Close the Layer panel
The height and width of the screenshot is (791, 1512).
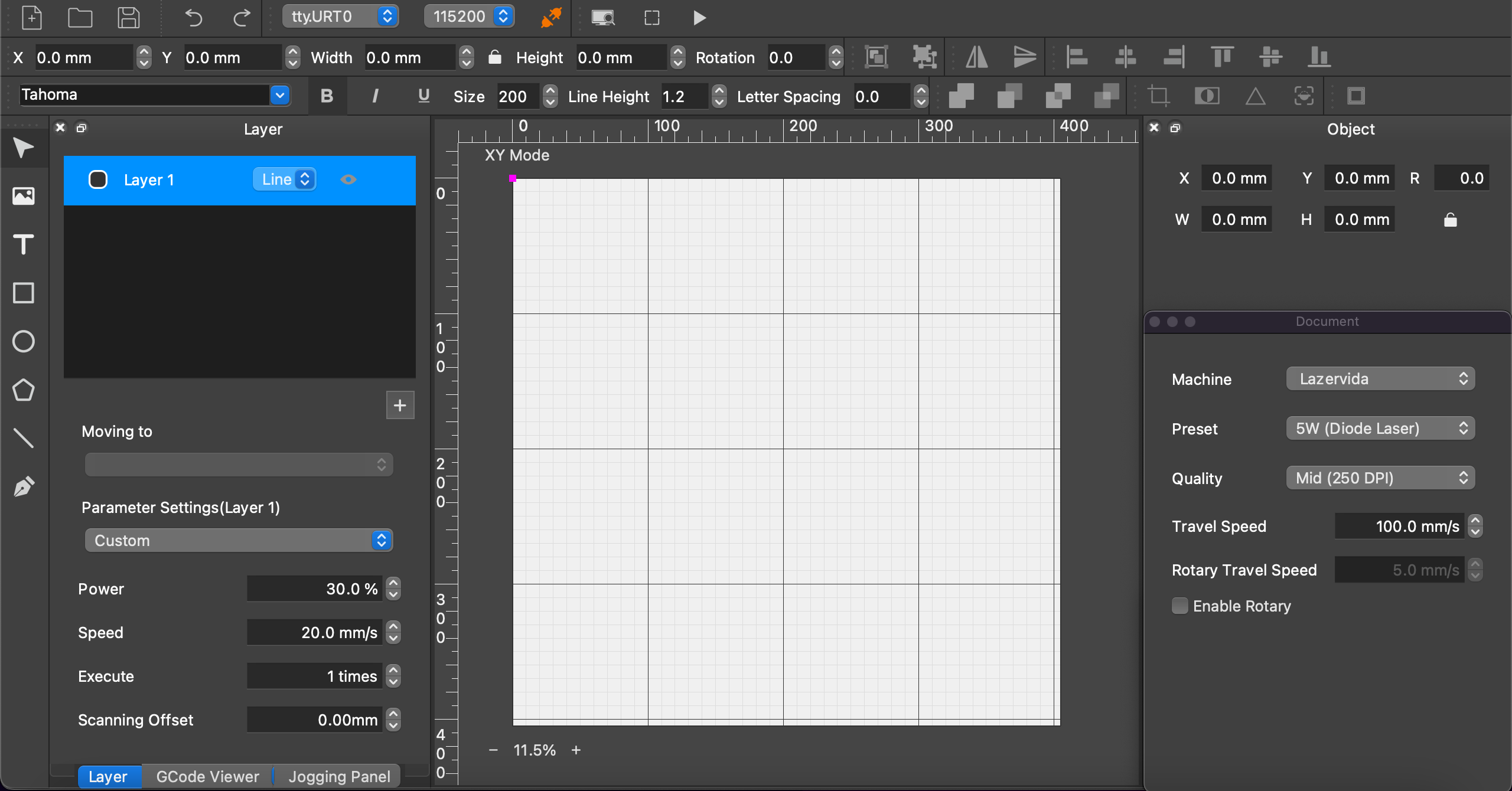pos(60,128)
